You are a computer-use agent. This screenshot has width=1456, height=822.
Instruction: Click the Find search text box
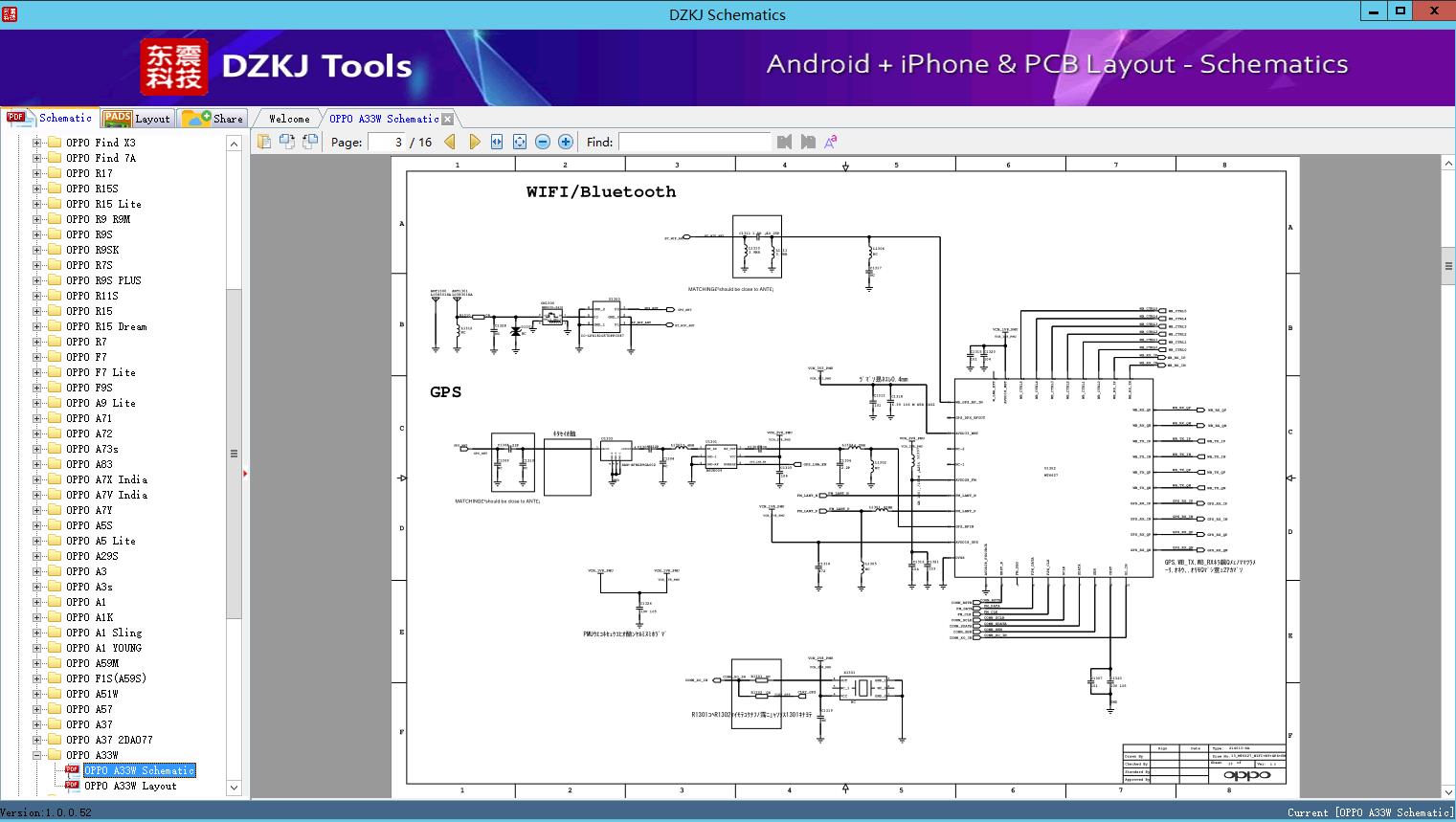[x=694, y=142]
